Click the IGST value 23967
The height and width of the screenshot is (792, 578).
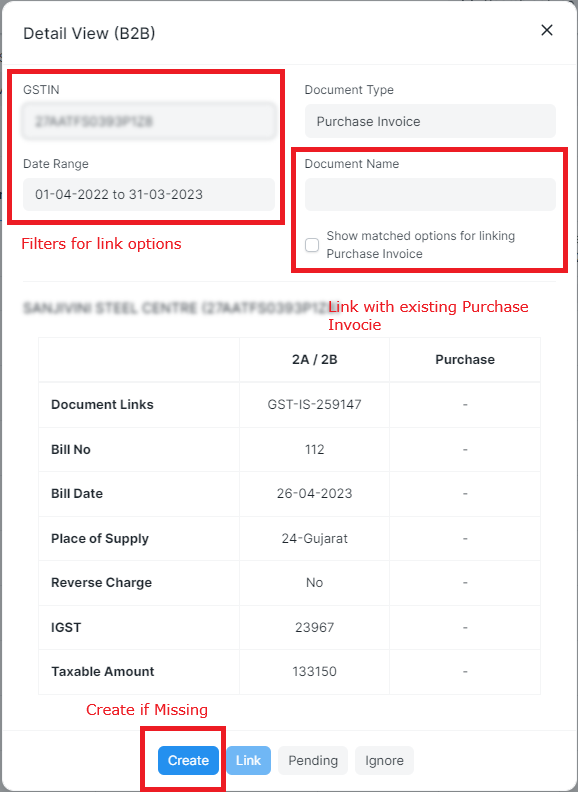[x=314, y=627]
